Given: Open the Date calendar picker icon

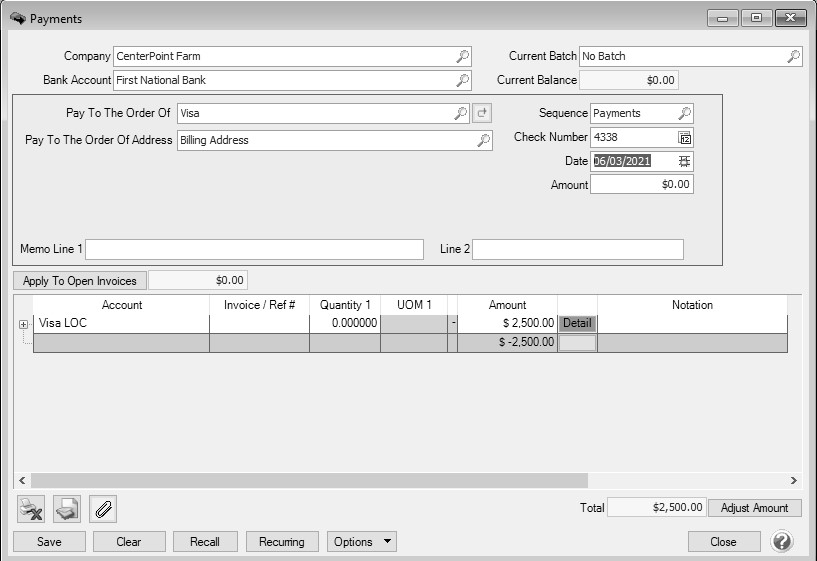Looking at the screenshot, I should pyautogui.click(x=685, y=161).
